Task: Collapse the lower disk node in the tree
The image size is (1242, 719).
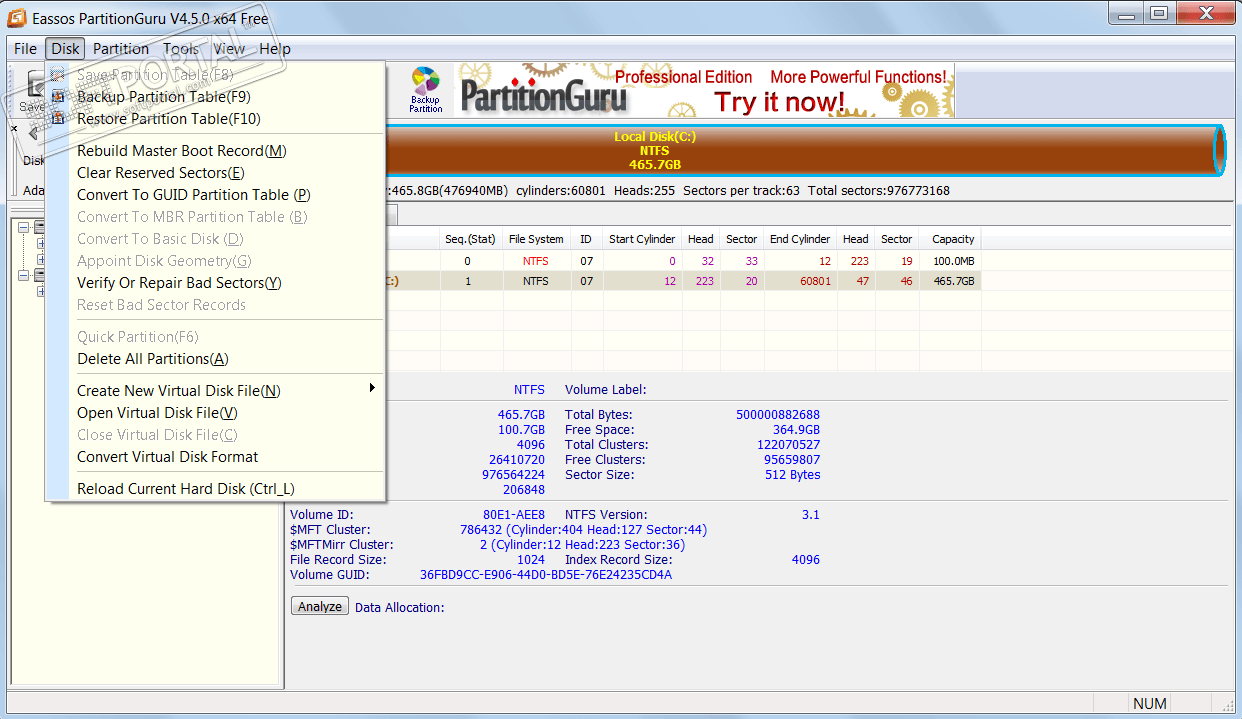Action: pos(25,275)
